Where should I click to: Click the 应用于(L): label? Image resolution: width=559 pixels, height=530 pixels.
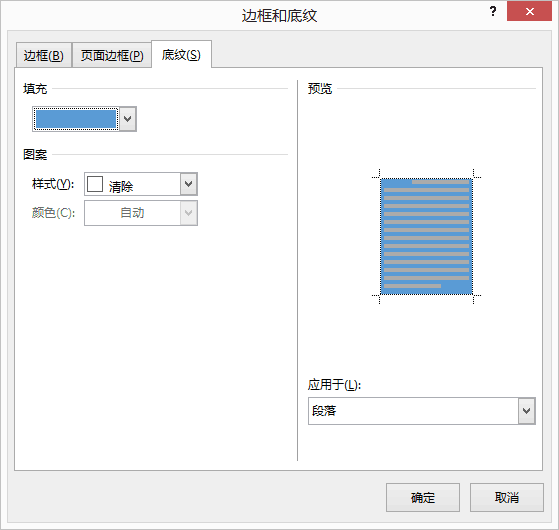point(334,385)
